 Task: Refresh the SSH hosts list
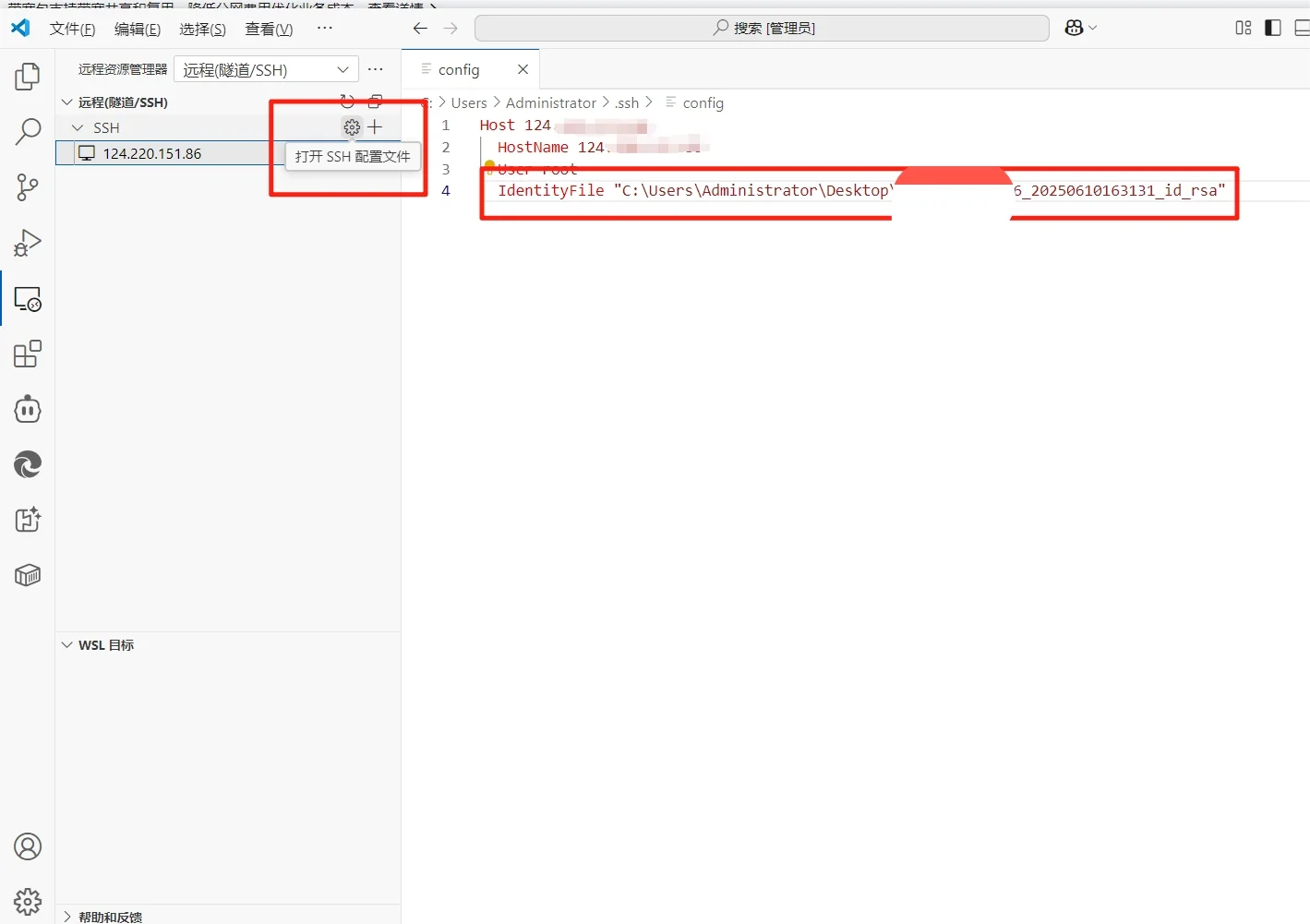347,102
